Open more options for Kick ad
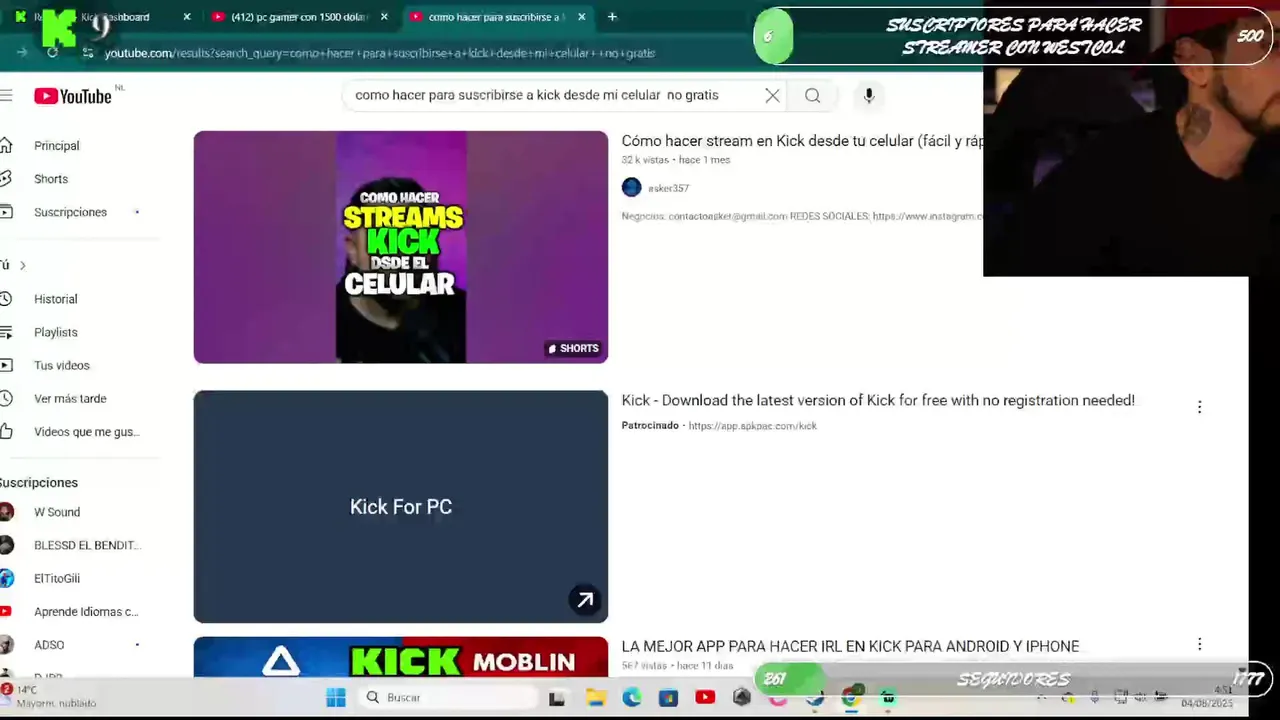 tap(1199, 407)
